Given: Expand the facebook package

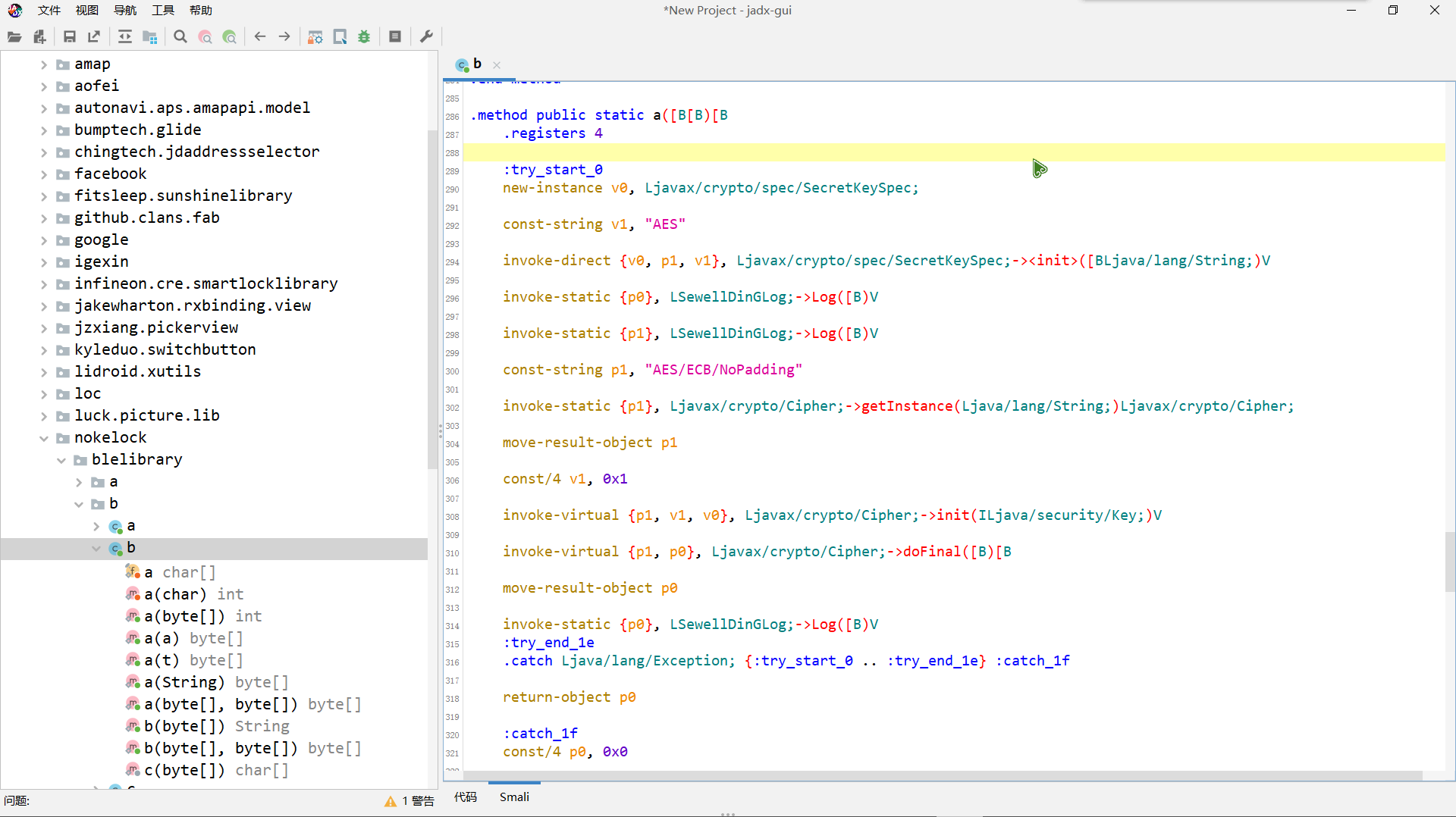Looking at the screenshot, I should point(44,174).
